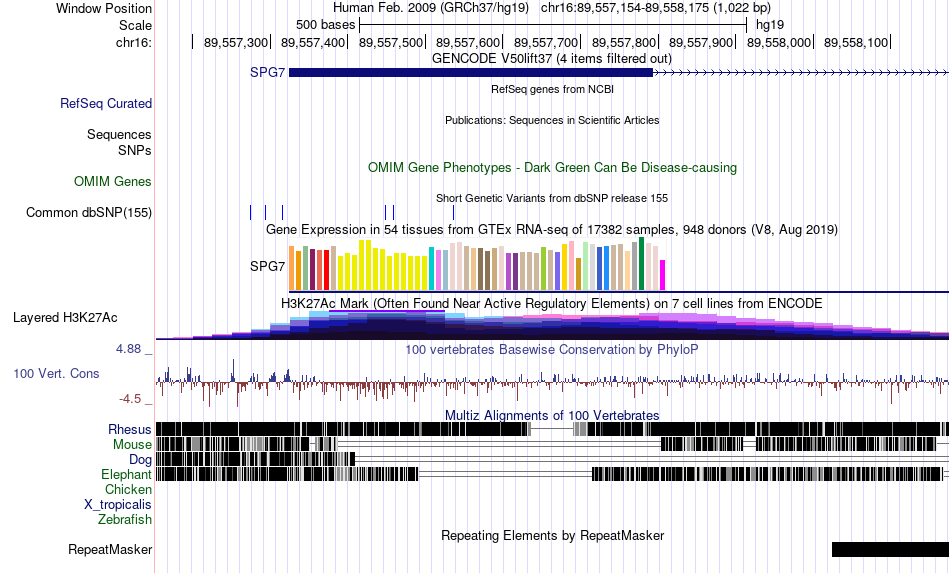Open the 100 Vert. Cons track label
950x573 pixels.
(56, 374)
